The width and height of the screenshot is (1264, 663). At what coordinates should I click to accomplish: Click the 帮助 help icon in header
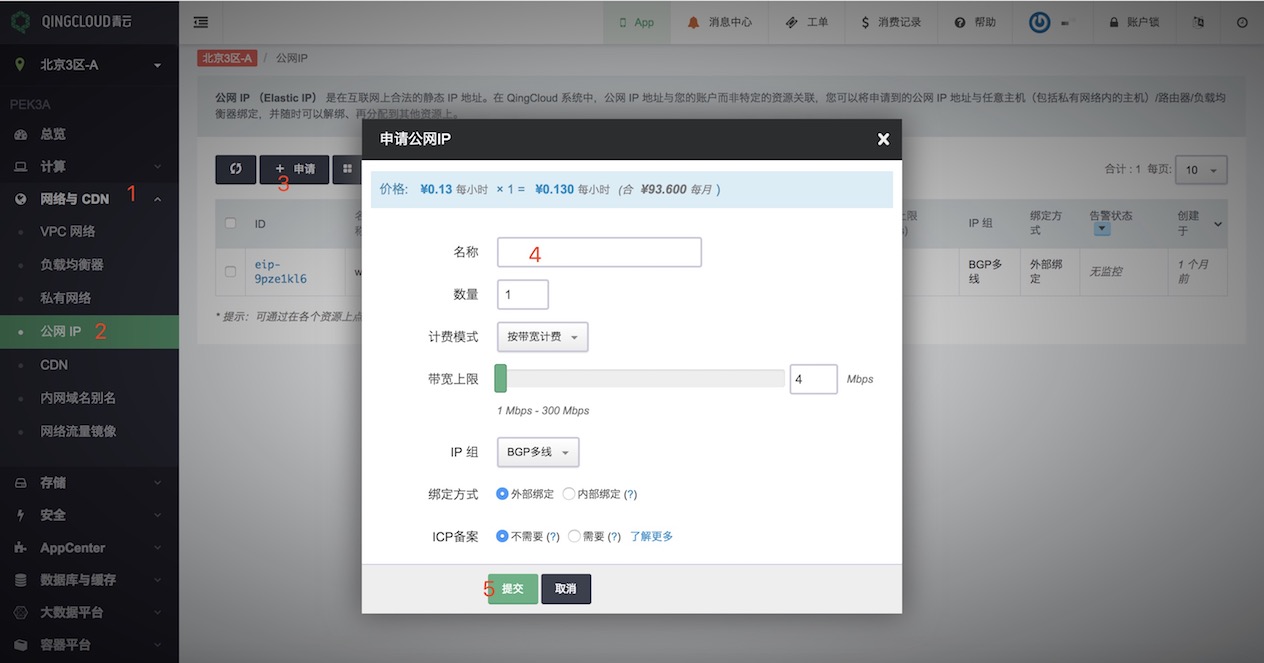pyautogui.click(x=960, y=22)
